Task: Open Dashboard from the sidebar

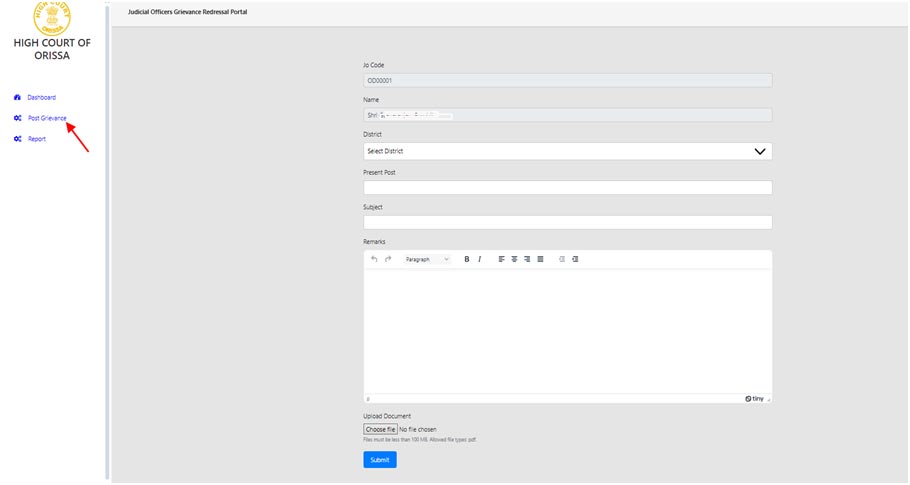Action: pyautogui.click(x=41, y=97)
